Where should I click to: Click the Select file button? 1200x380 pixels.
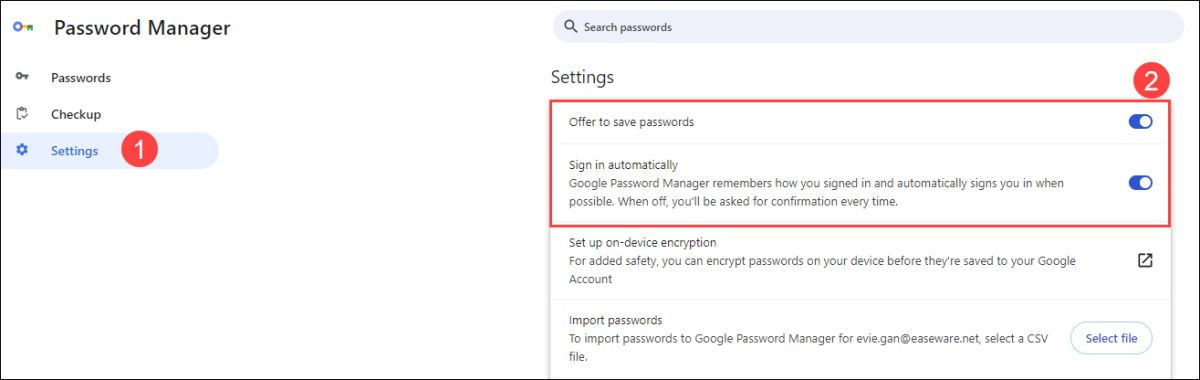pyautogui.click(x=1111, y=338)
